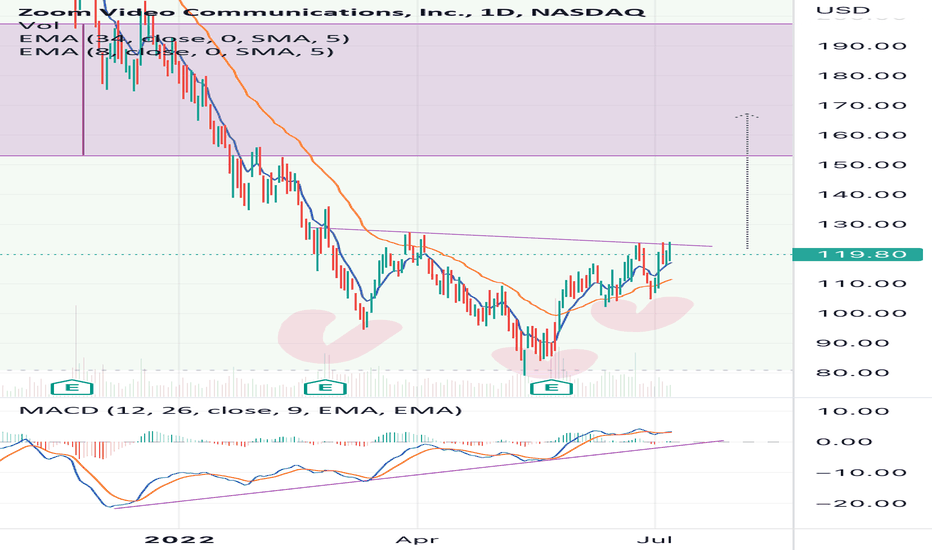Image resolution: width=932 pixels, height=550 pixels.
Task: Click the 110.00 price scale label
Action: tap(862, 284)
